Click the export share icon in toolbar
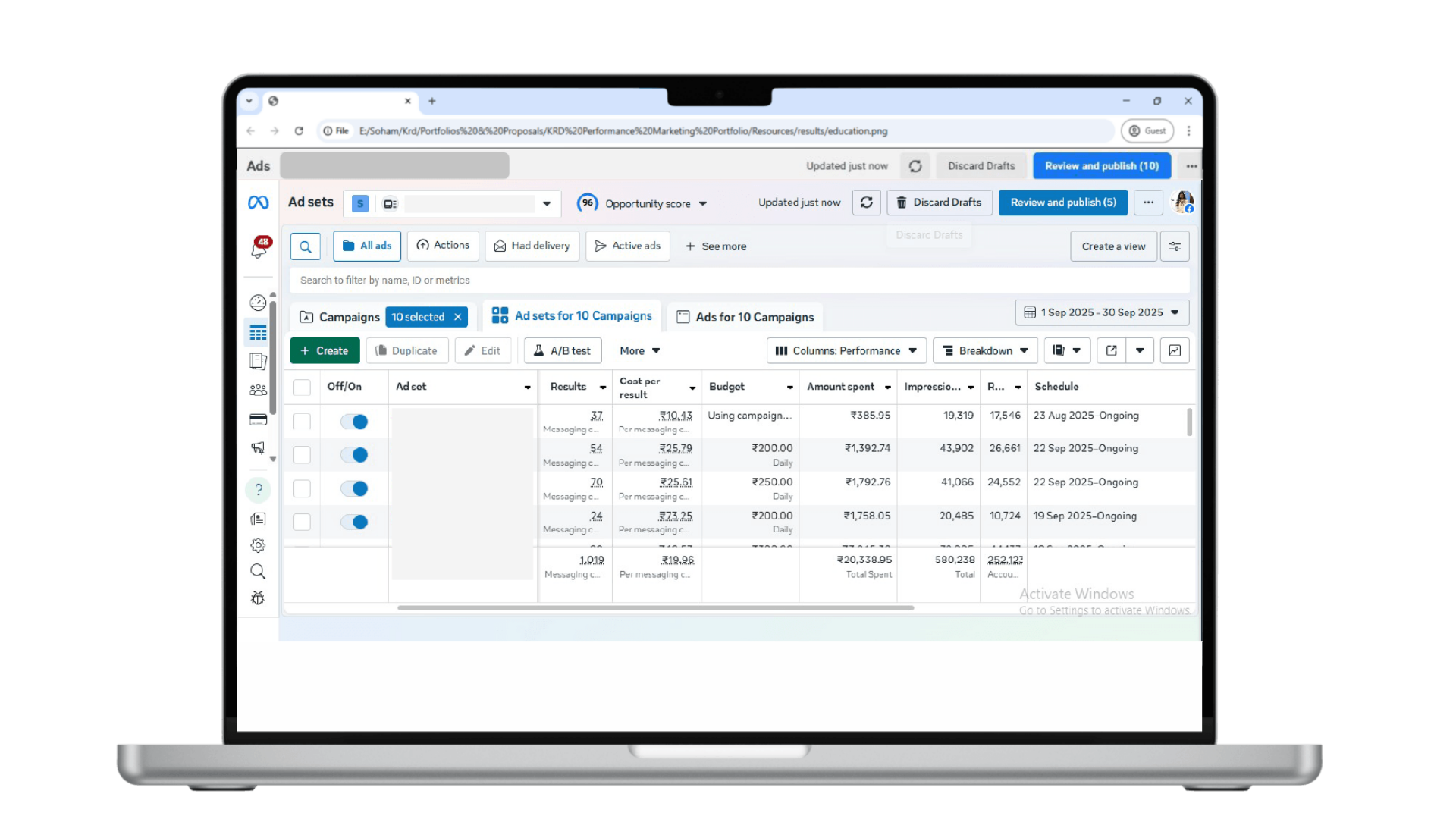This screenshot has width=1456, height=819. point(1111,350)
